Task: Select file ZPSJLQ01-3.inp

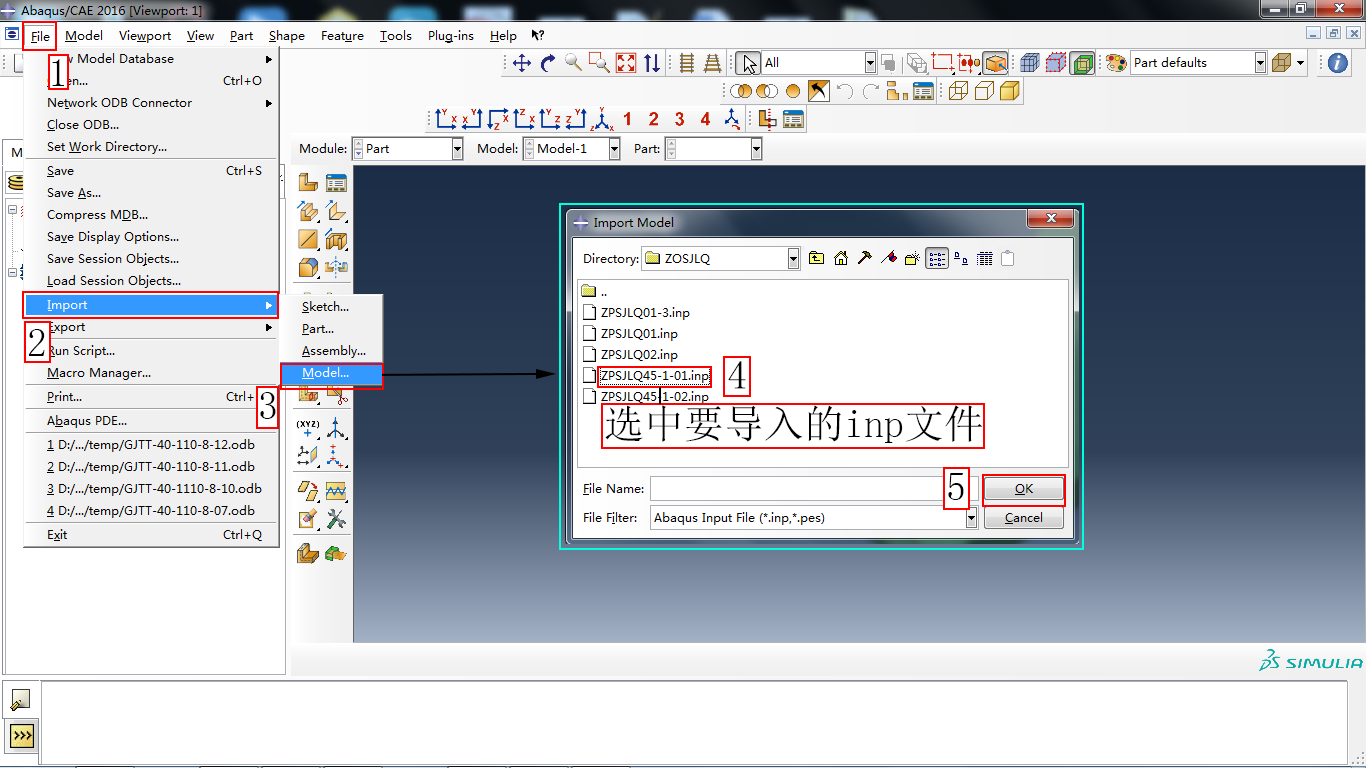Action: (645, 313)
